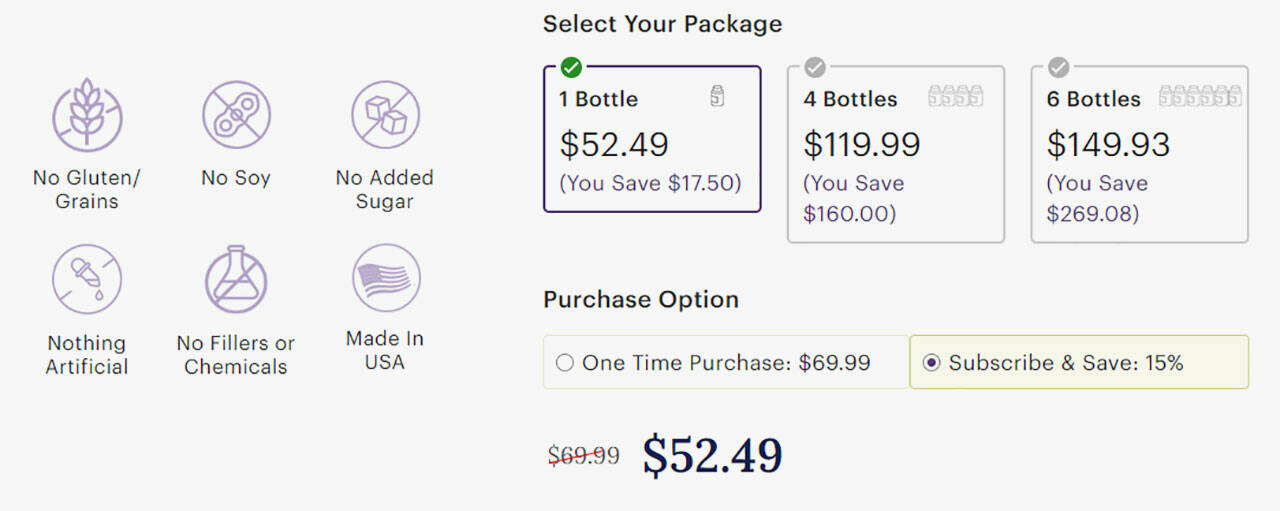Click the No Added Sugar cubes icon

click(385, 116)
